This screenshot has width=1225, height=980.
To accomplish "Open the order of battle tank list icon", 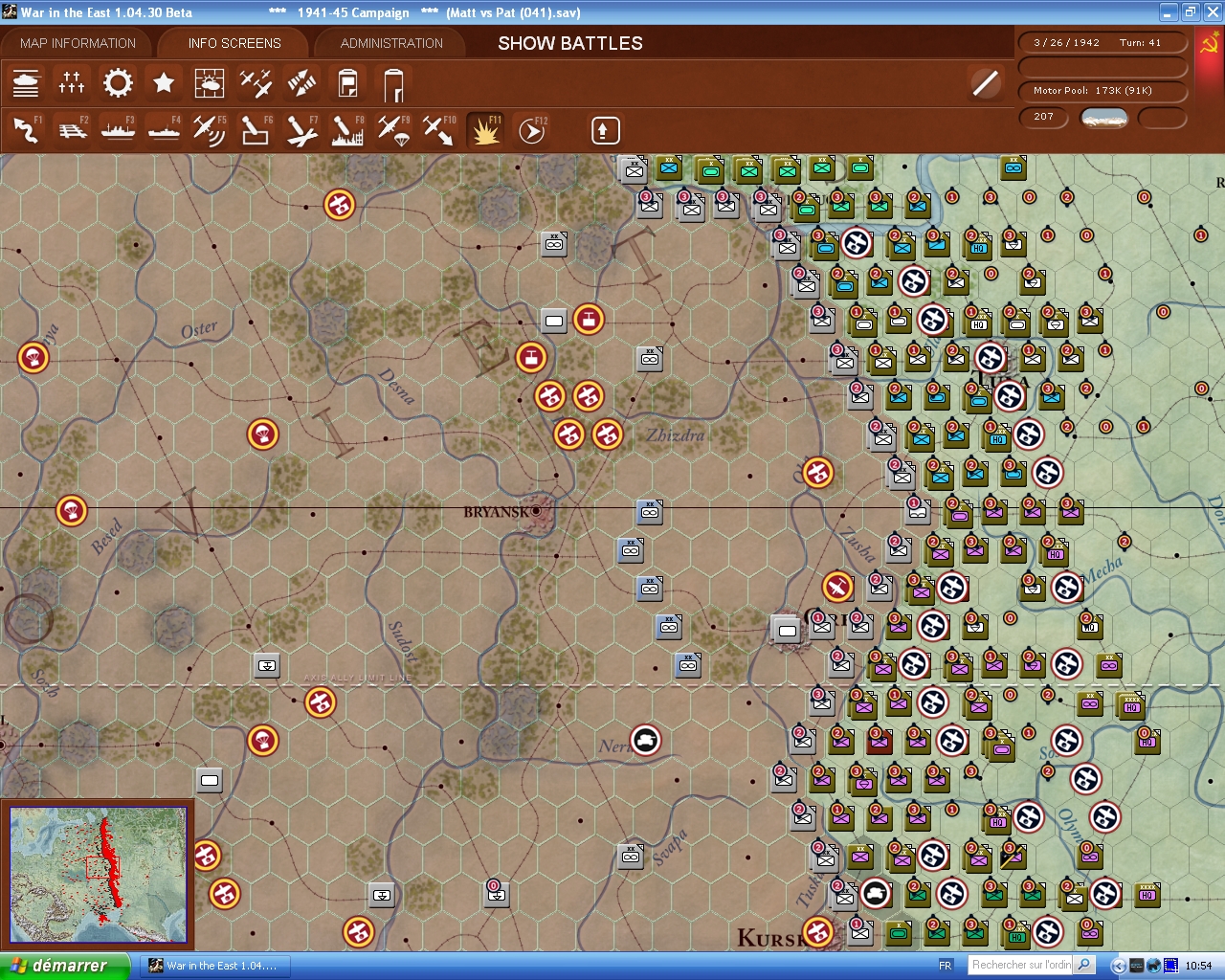I will click(26, 83).
